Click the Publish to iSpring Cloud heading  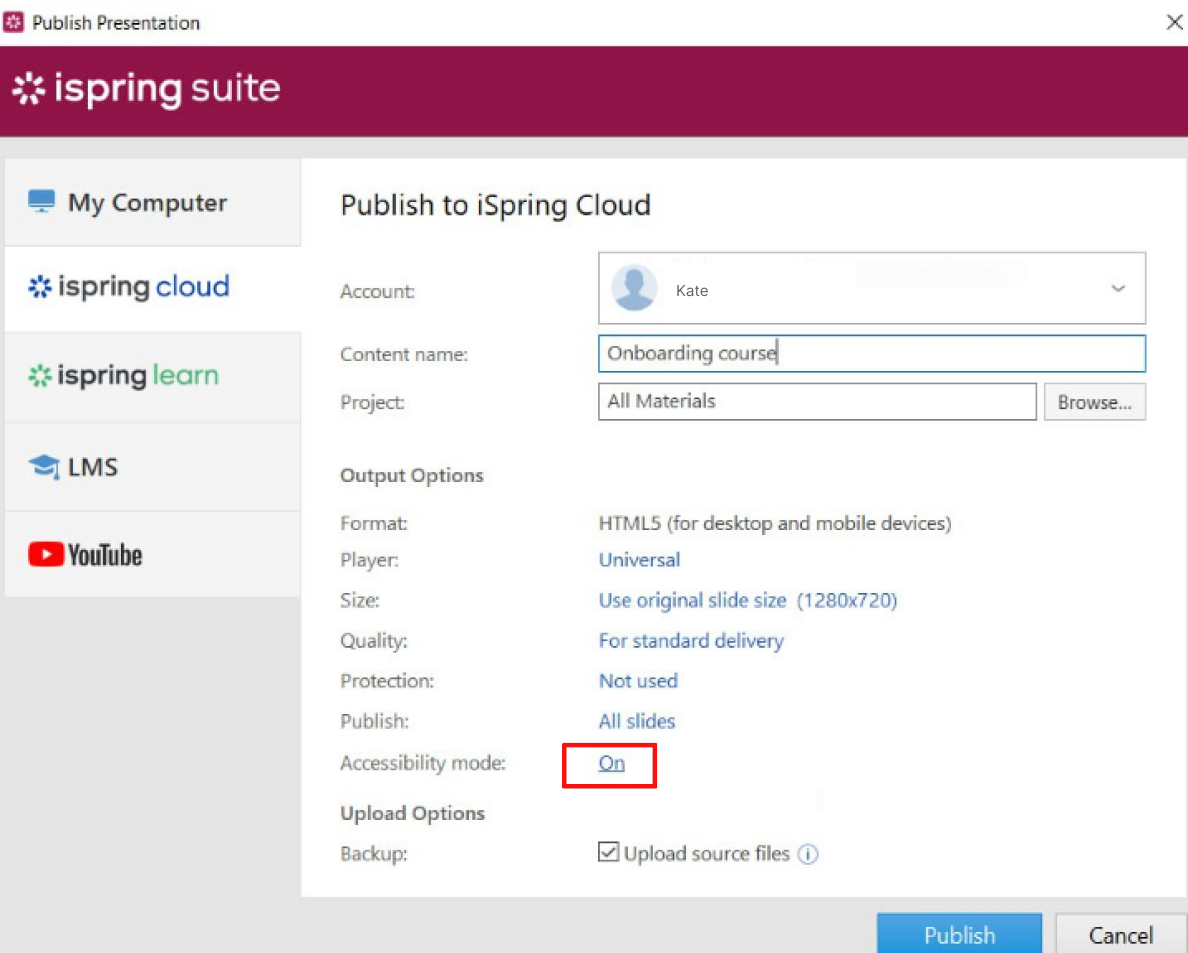[x=496, y=205]
